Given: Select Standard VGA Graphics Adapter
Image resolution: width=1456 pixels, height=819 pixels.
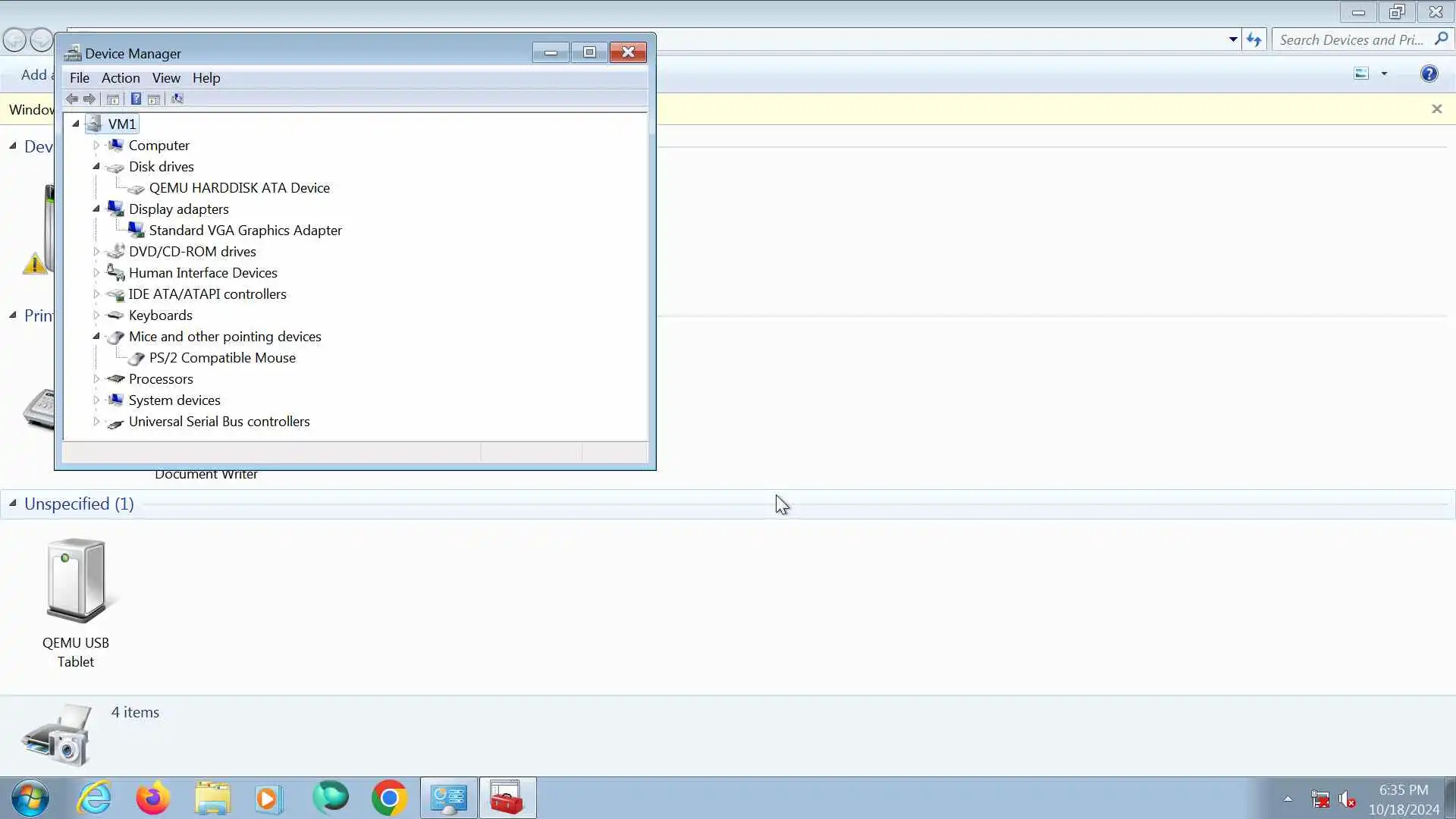Looking at the screenshot, I should click(x=245, y=230).
